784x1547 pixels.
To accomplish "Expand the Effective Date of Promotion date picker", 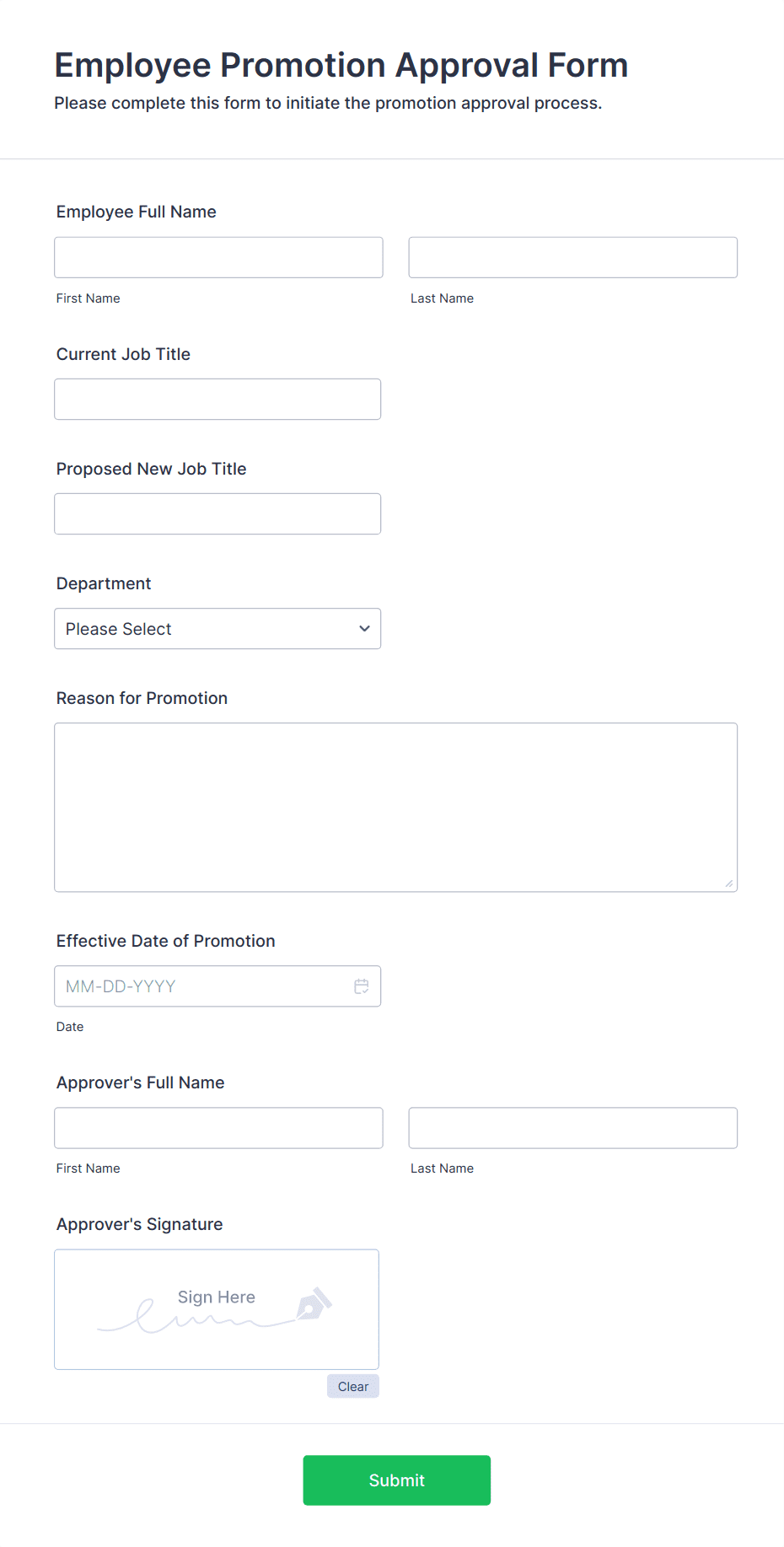I will (x=362, y=986).
